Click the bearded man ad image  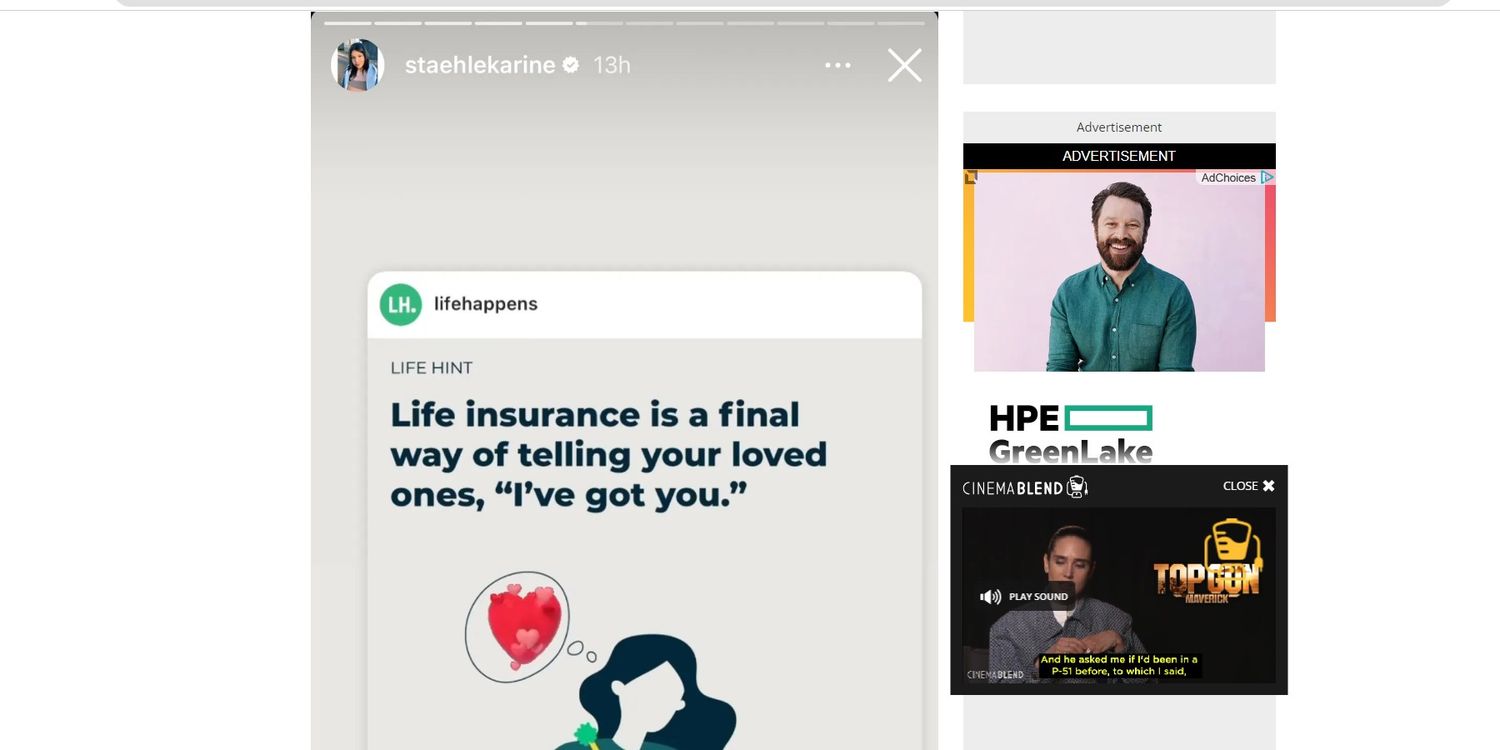click(1119, 272)
